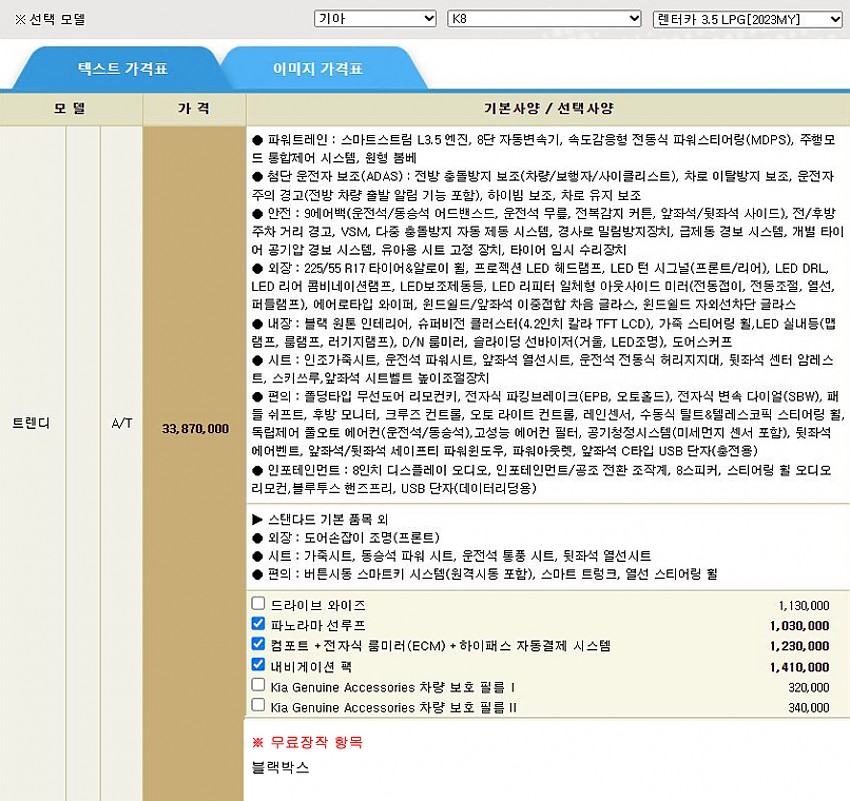Screen dimensions: 850x801
Task: Open the model dropdown showing K8
Action: pyautogui.click(x=545, y=19)
